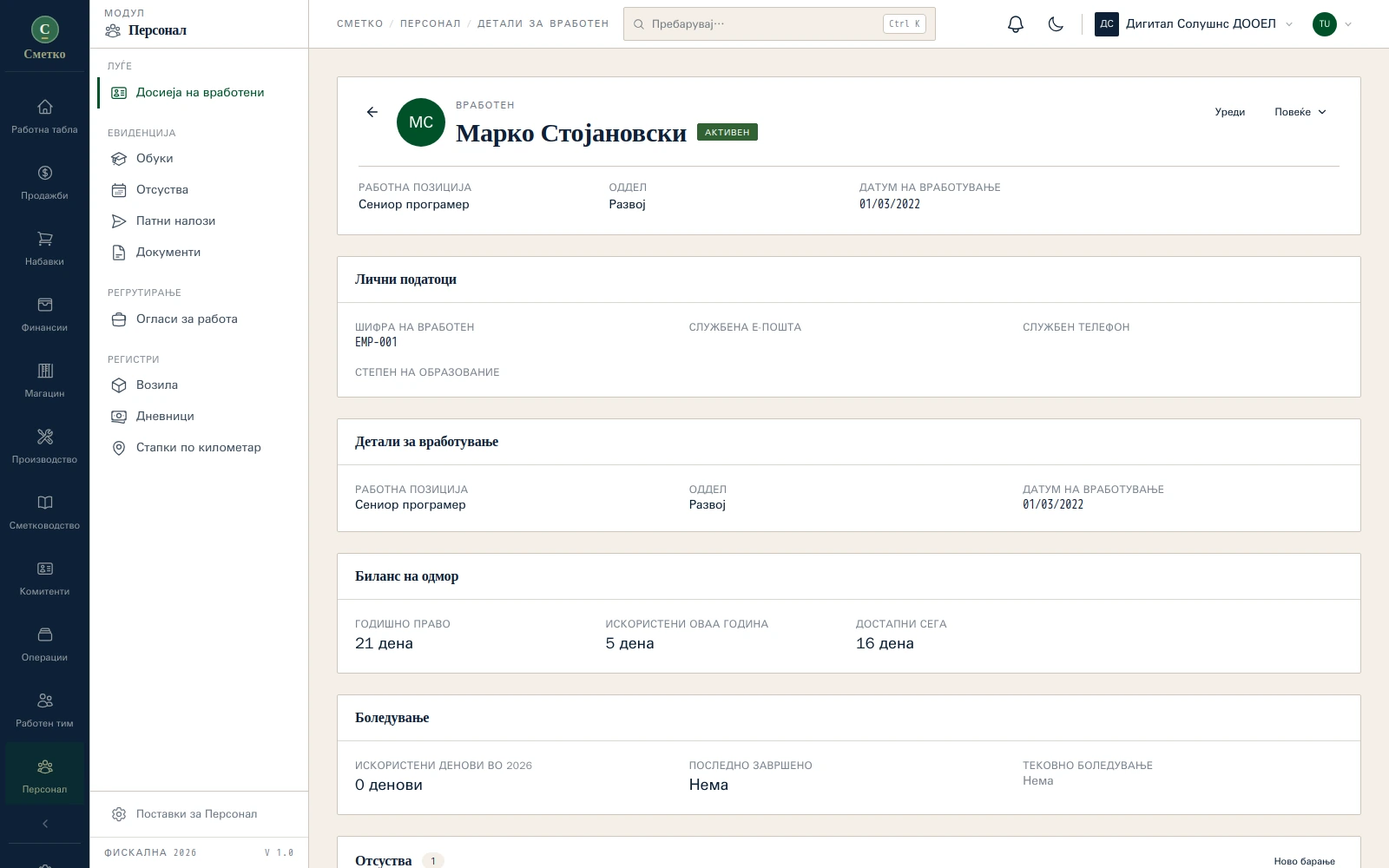1389x868 pixels.
Task: Open Дневници in the sidebar
Action: click(200, 417)
